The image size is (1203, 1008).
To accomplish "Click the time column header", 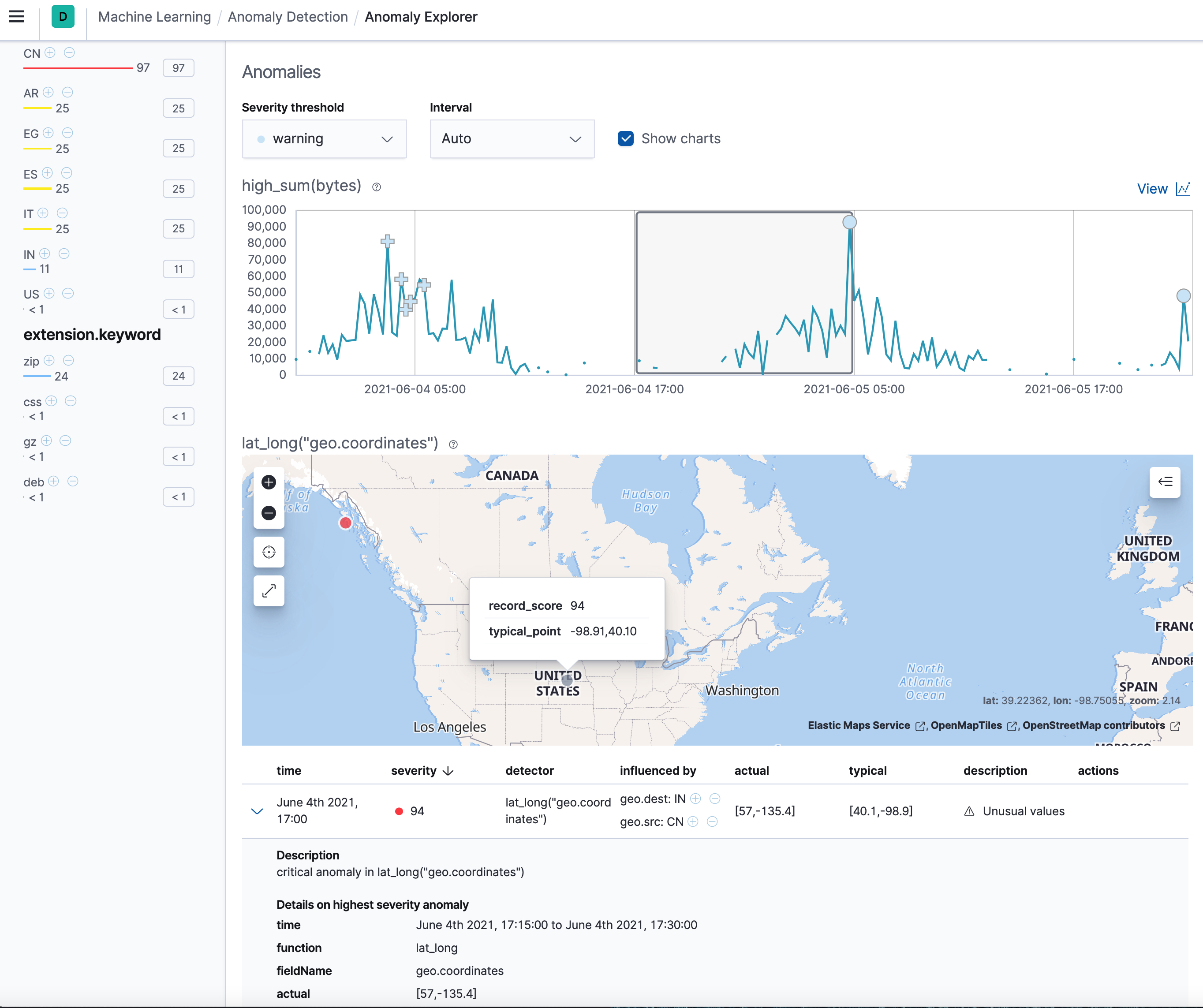I will pos(289,770).
